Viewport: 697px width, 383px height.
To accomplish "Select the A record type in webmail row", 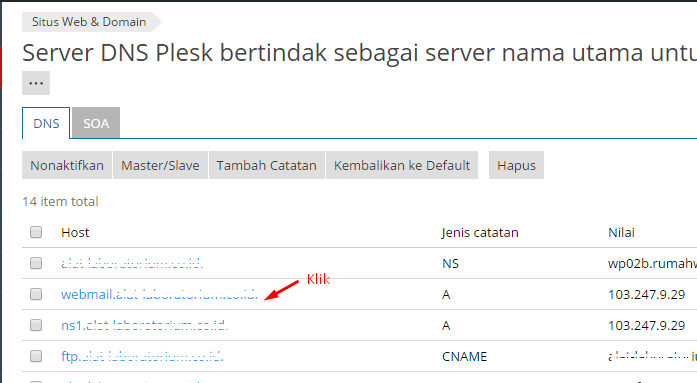I will [x=446, y=295].
